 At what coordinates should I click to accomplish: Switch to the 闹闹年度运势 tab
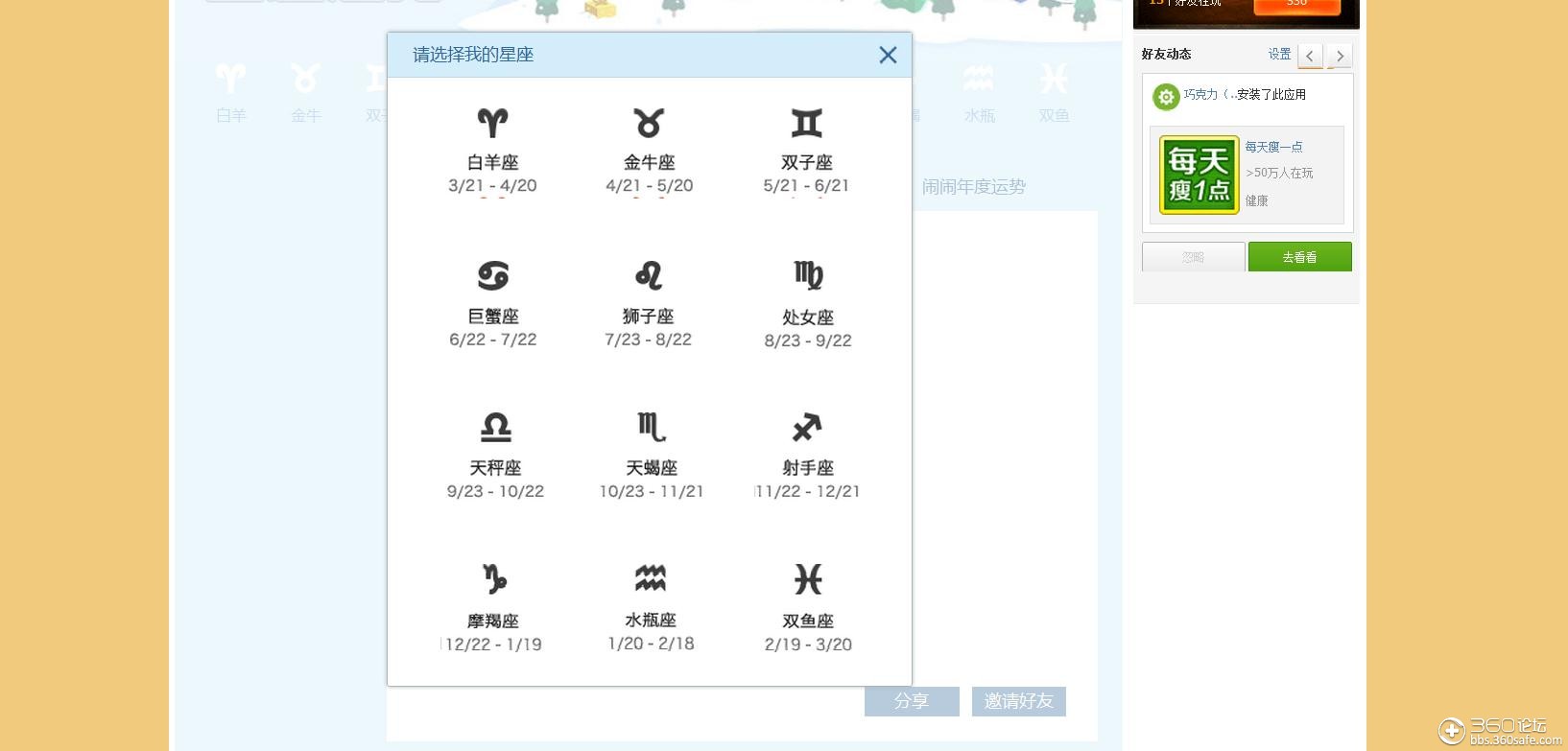pos(973,187)
